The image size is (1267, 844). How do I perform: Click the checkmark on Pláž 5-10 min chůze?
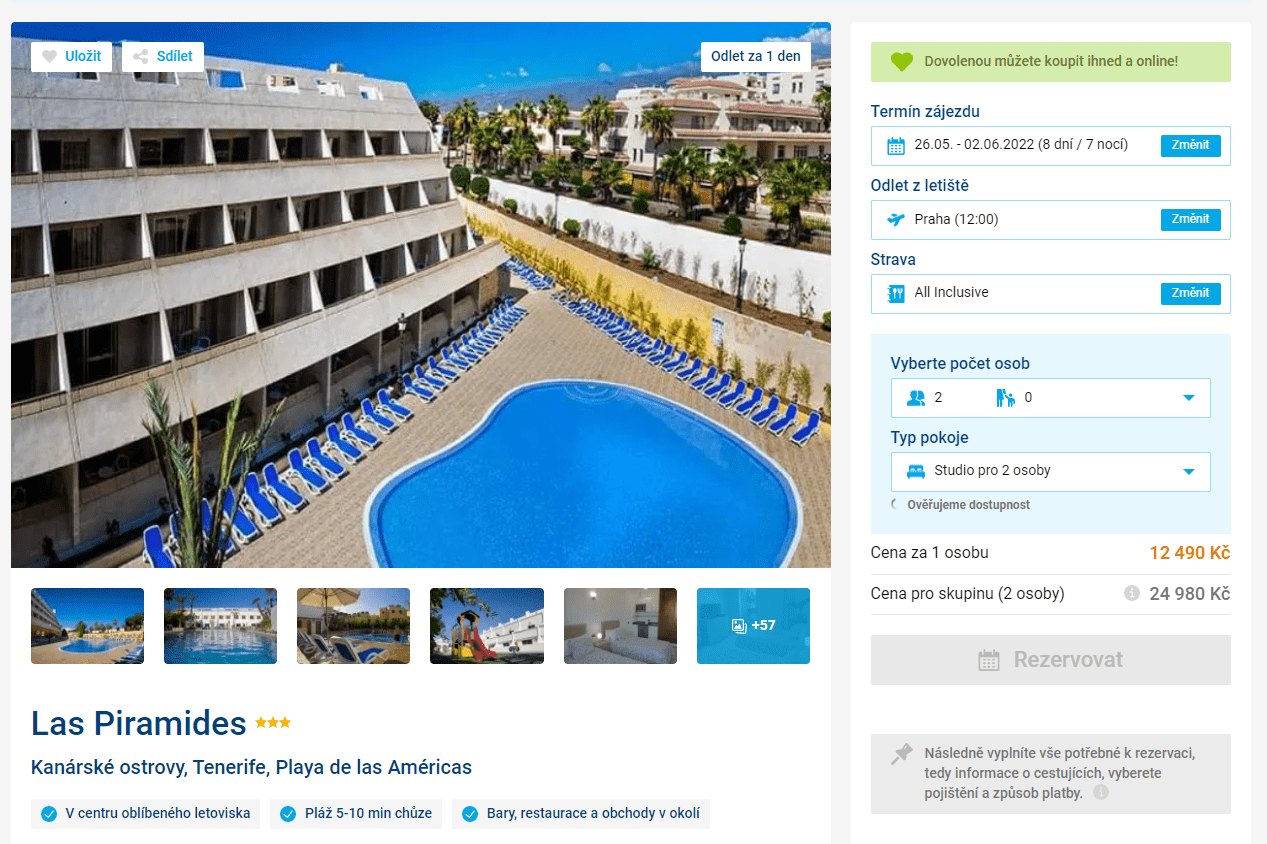288,814
